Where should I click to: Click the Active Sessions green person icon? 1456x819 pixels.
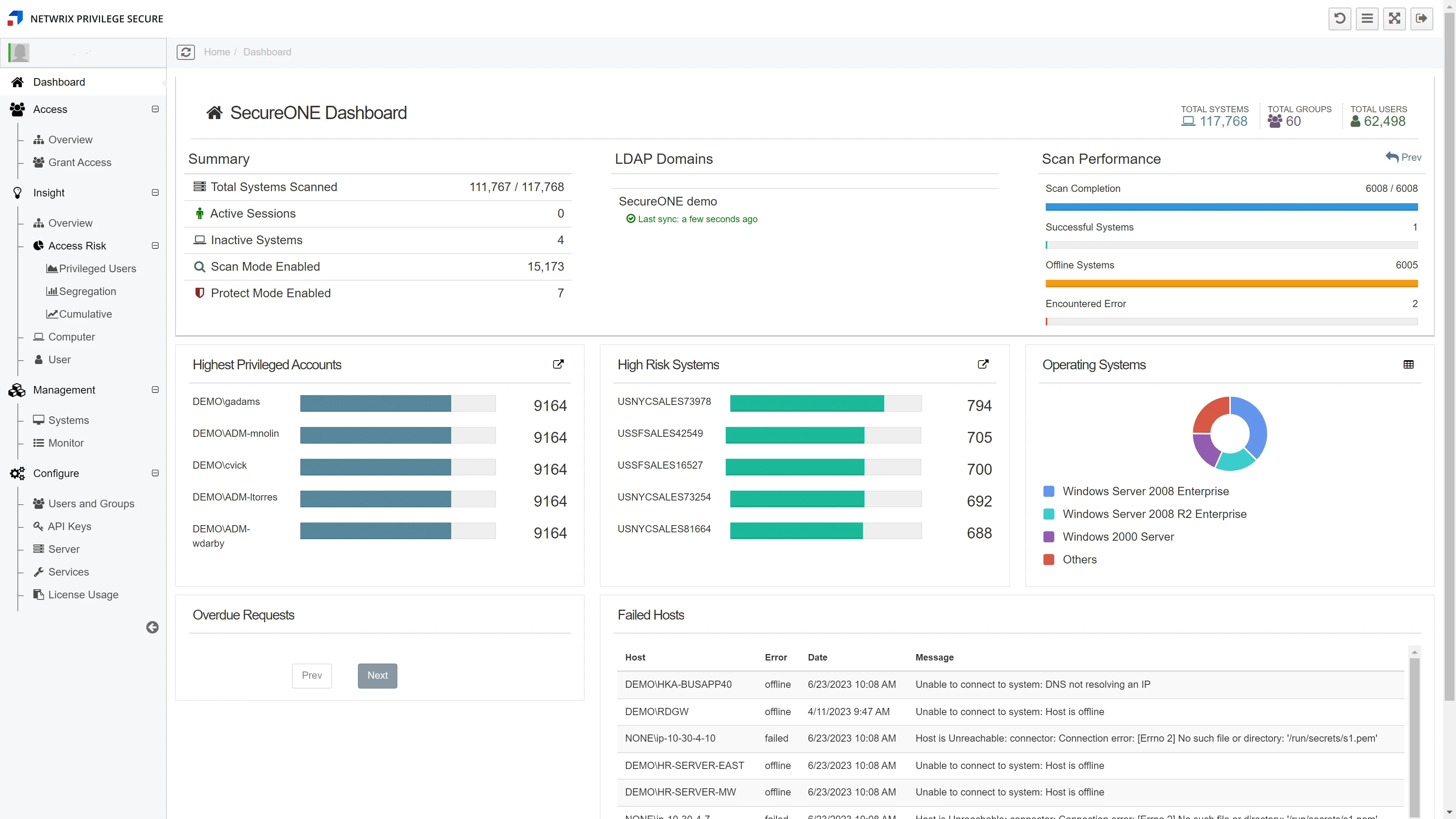[199, 213]
